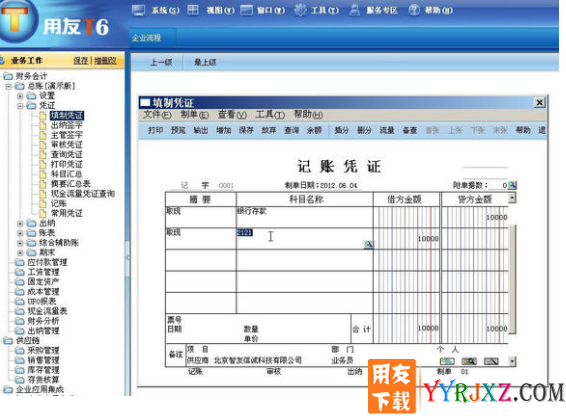Click the 备查 toolbar button
This screenshot has height=416, width=566.
pyautogui.click(x=410, y=130)
